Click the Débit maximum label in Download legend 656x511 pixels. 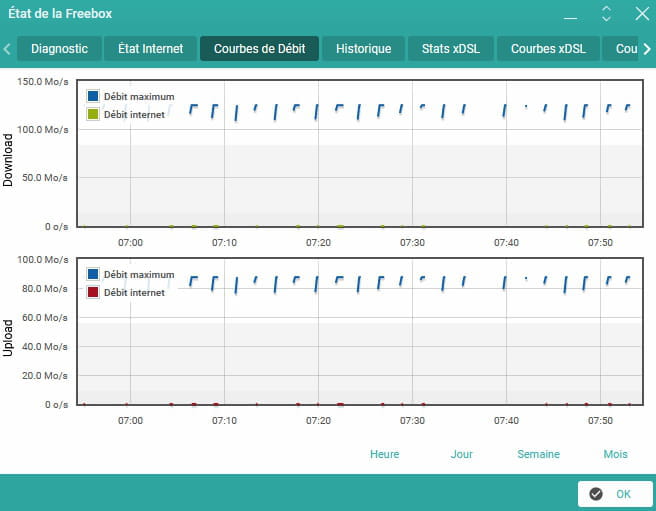[x=139, y=96]
